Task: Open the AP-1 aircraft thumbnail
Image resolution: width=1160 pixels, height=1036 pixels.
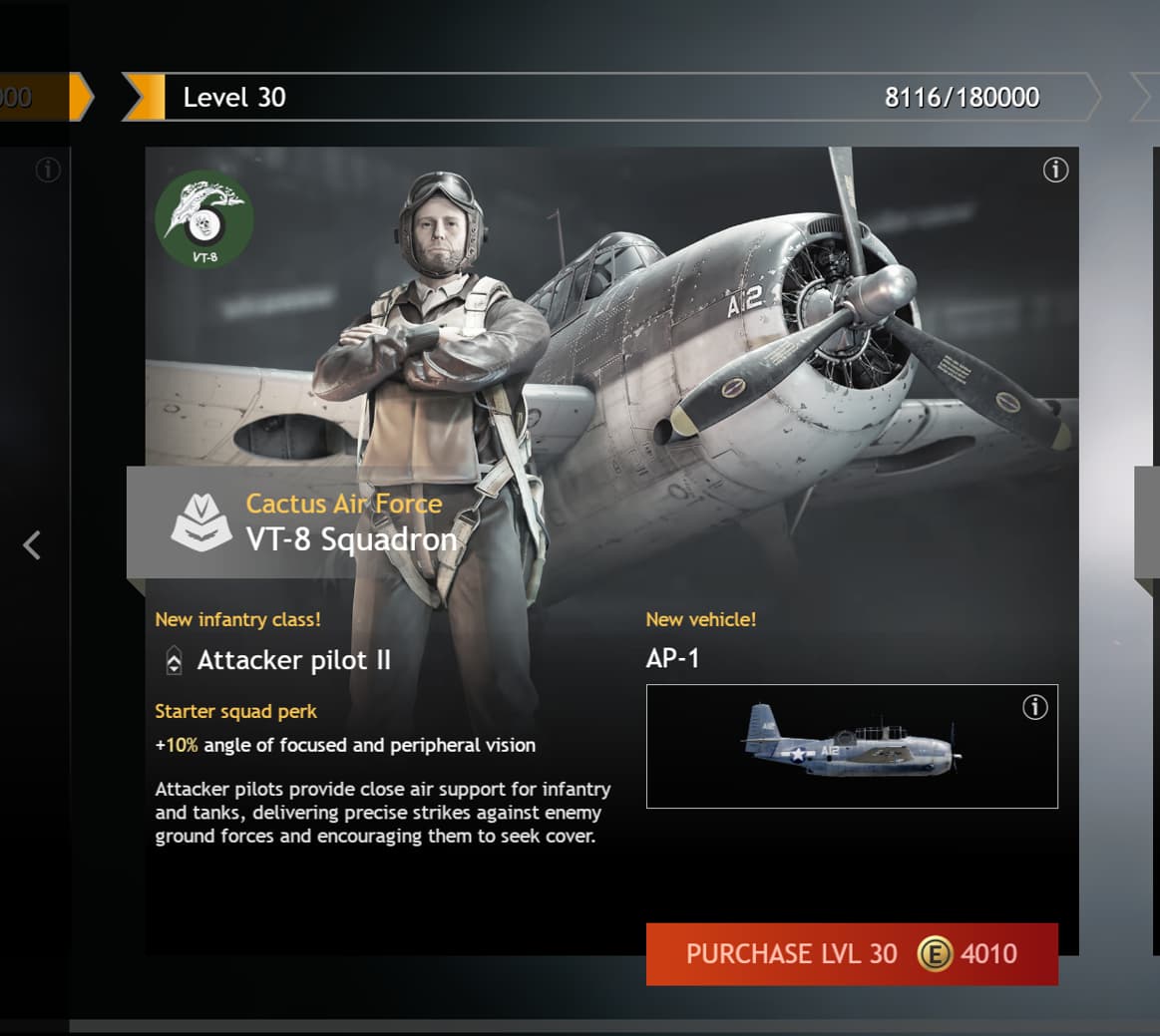Action: (x=852, y=746)
